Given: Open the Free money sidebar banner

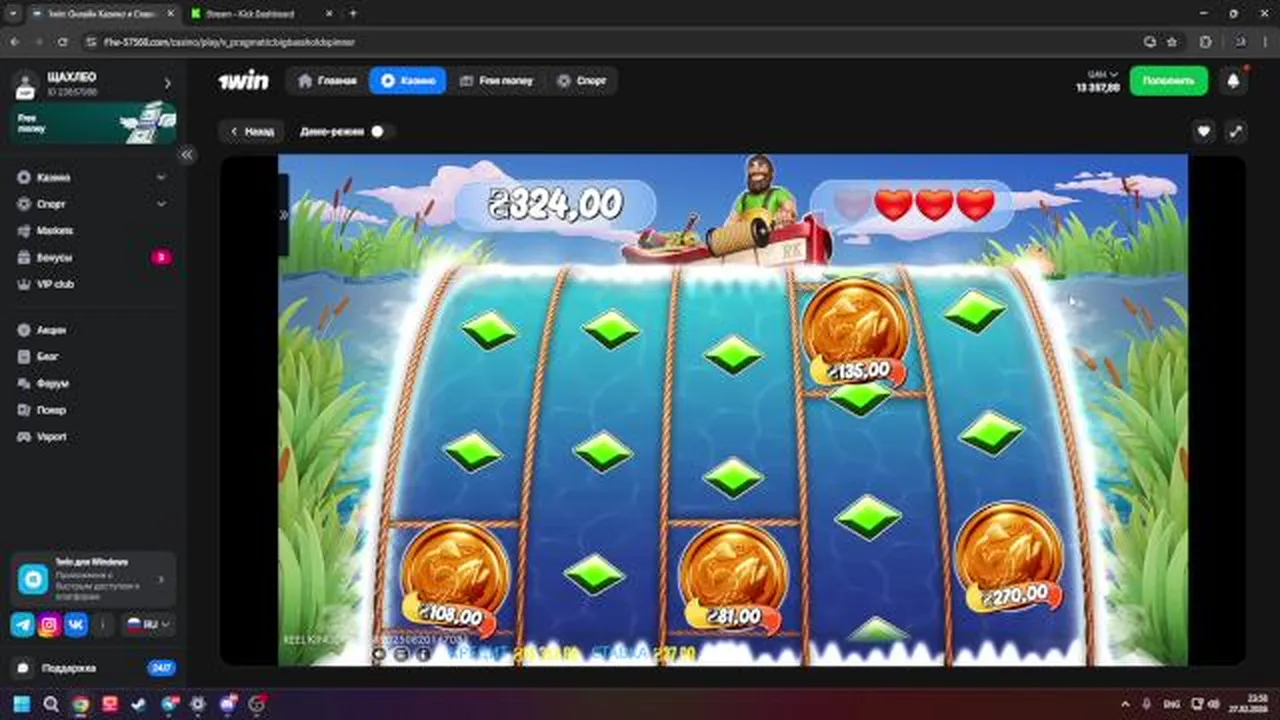Looking at the screenshot, I should [94, 123].
